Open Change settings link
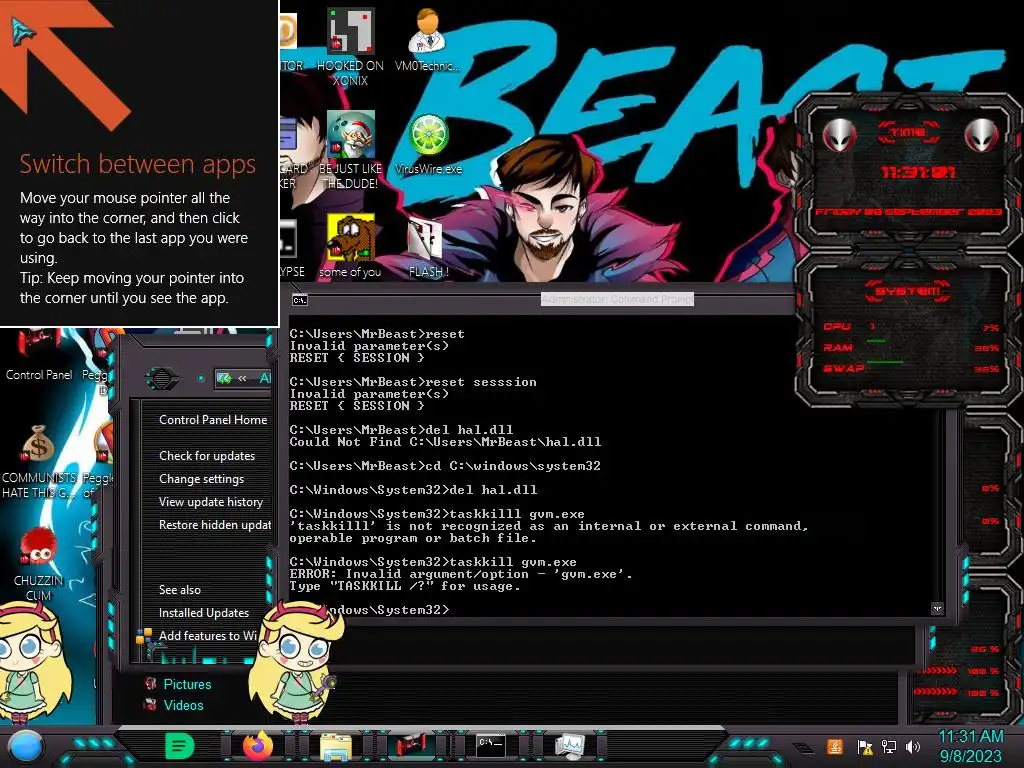 pyautogui.click(x=201, y=479)
